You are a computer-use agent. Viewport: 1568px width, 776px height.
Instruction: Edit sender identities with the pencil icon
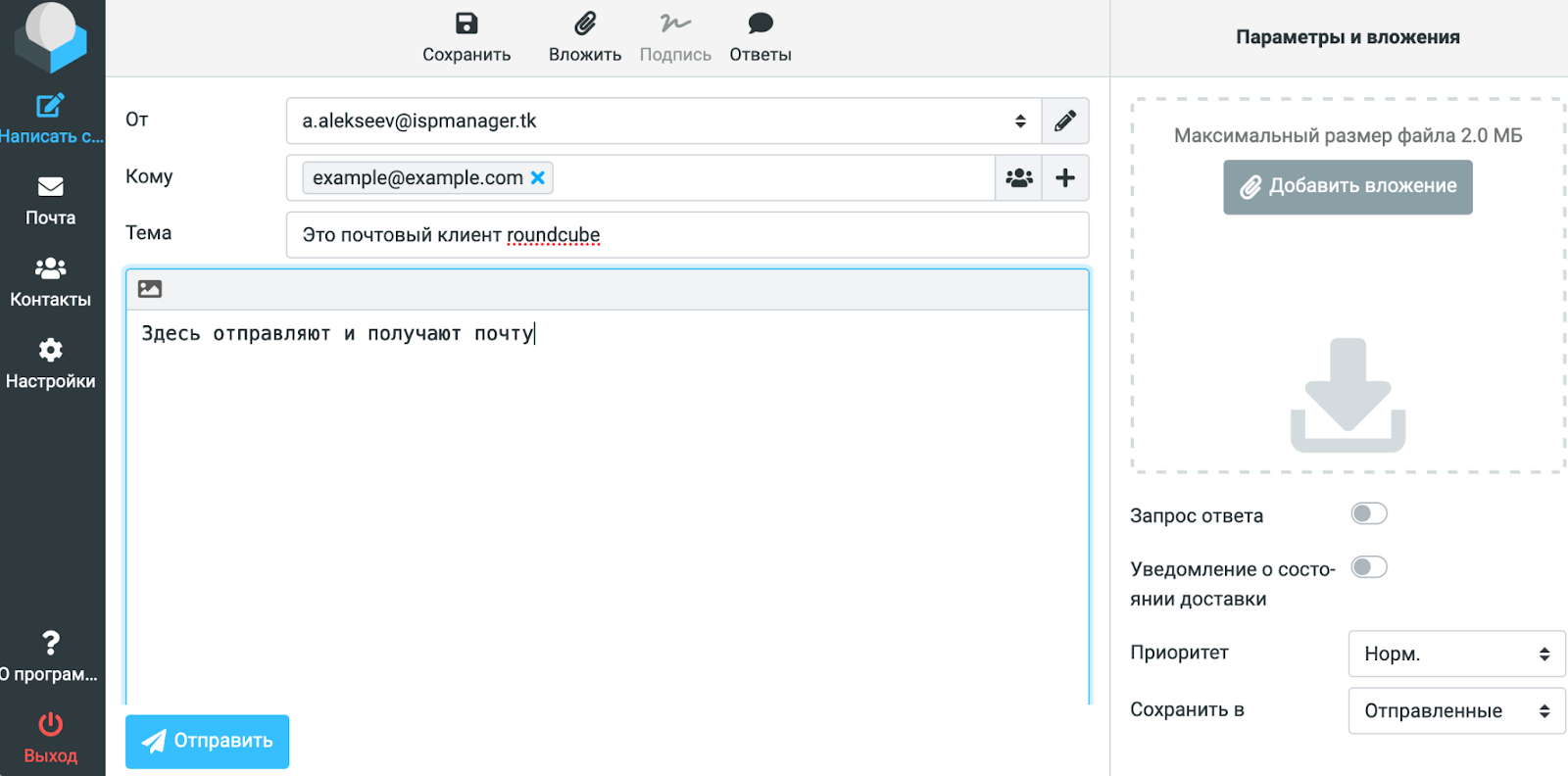click(x=1065, y=121)
